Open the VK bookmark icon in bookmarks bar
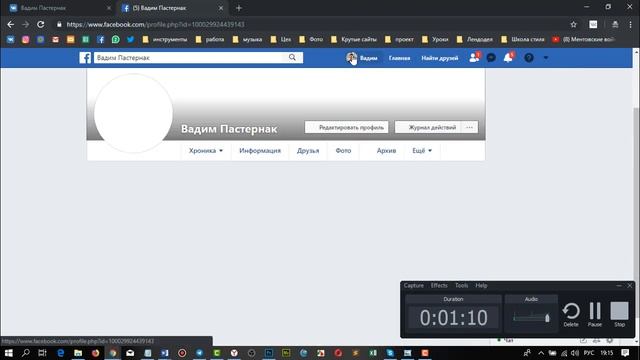640x360 pixels. coord(11,40)
